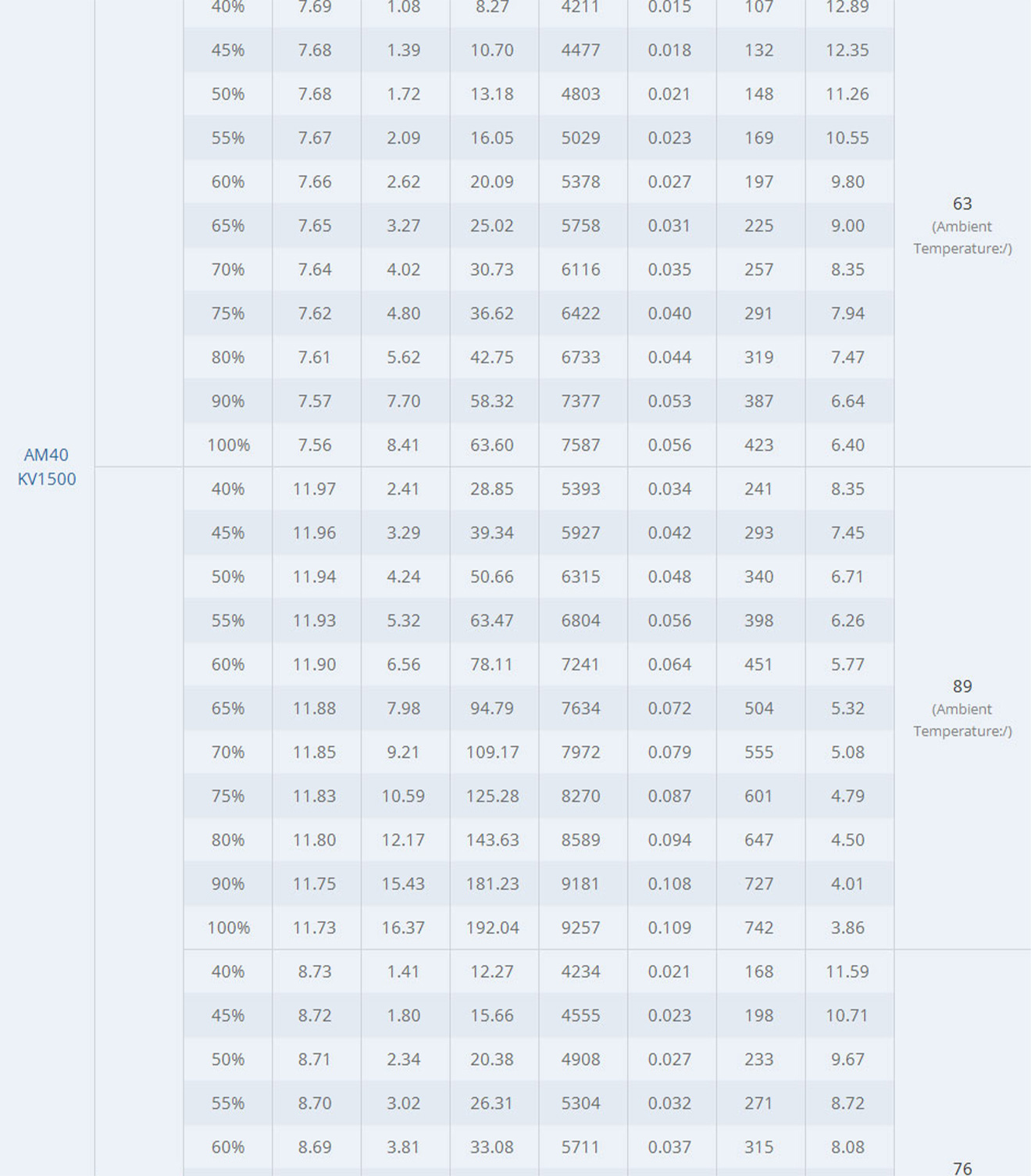
Task: Click the 63.60 value cell
Action: point(492,445)
